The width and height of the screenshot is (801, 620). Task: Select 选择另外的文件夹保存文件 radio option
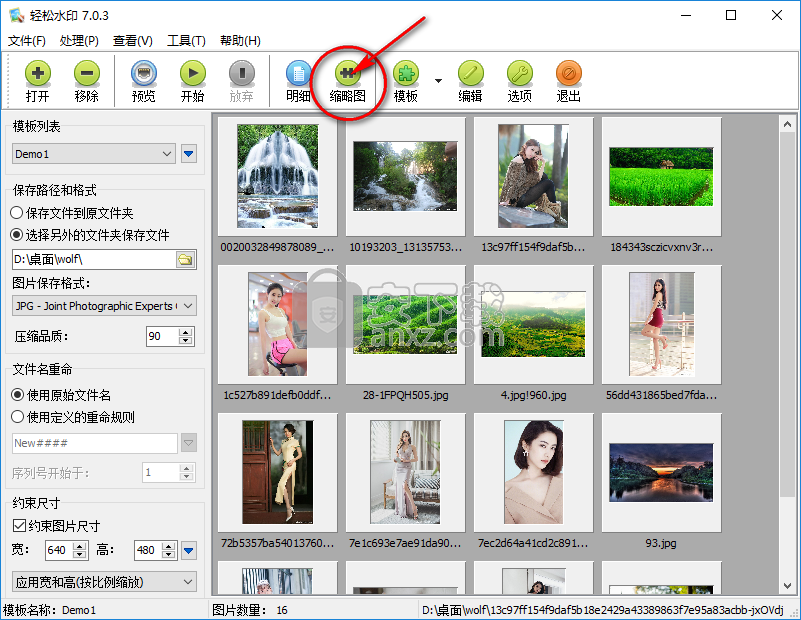[90, 235]
